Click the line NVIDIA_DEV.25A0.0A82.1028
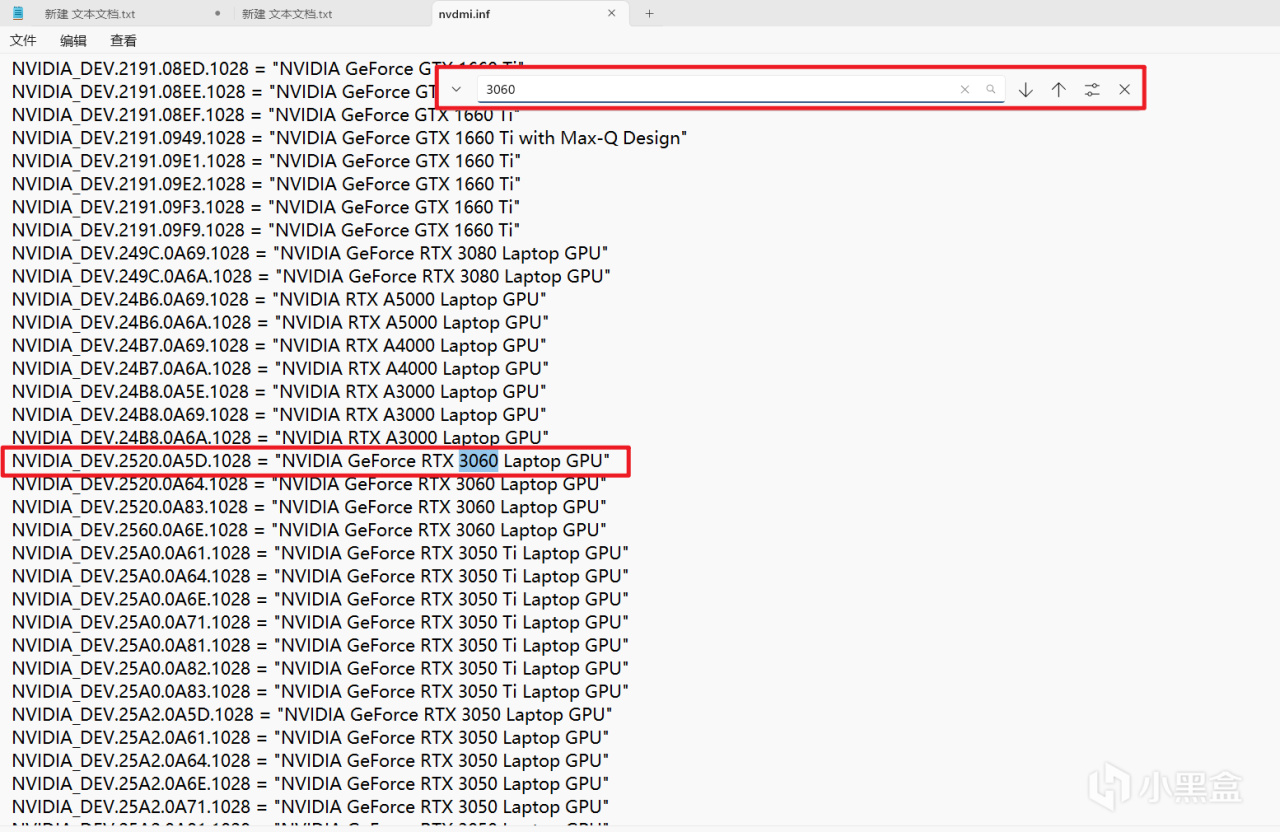The image size is (1280, 832). (x=320, y=668)
